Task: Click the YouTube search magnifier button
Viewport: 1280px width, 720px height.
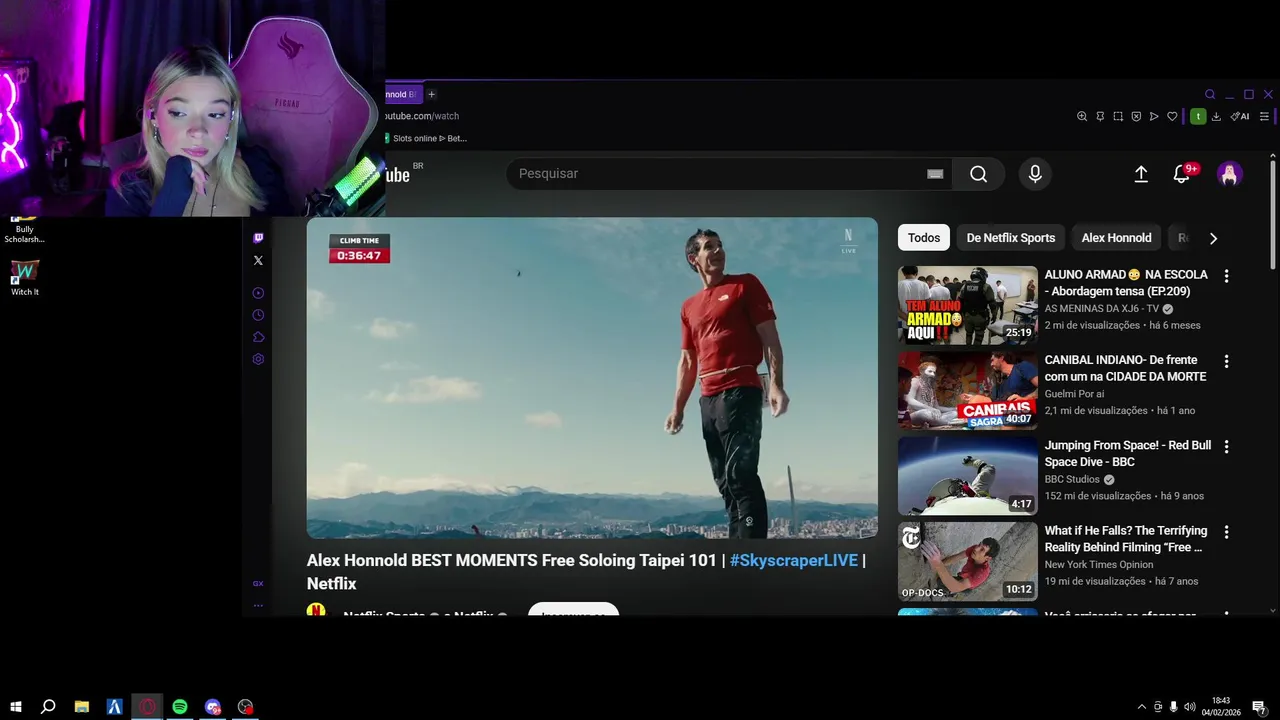Action: (x=978, y=174)
